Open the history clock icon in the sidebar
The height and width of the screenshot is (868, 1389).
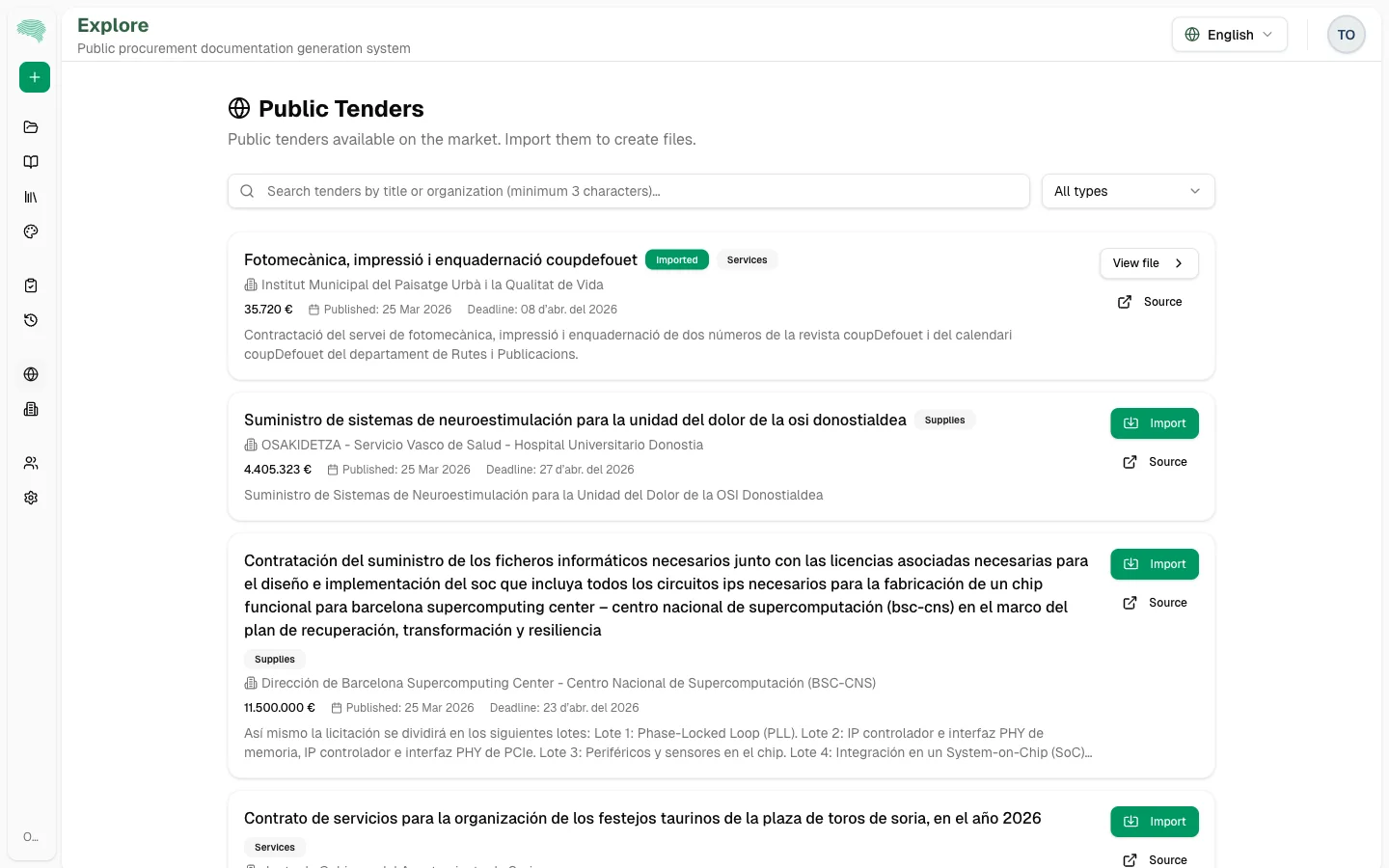pyautogui.click(x=31, y=319)
